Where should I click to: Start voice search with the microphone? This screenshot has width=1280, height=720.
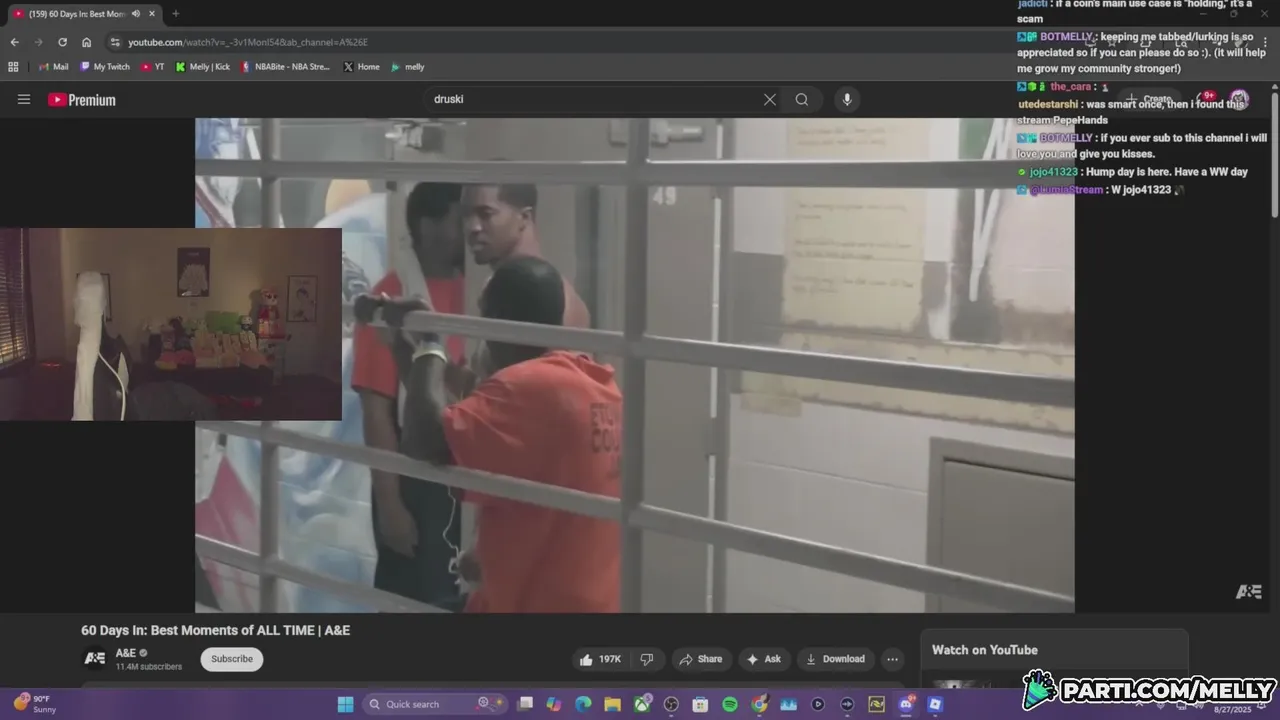pos(847,99)
